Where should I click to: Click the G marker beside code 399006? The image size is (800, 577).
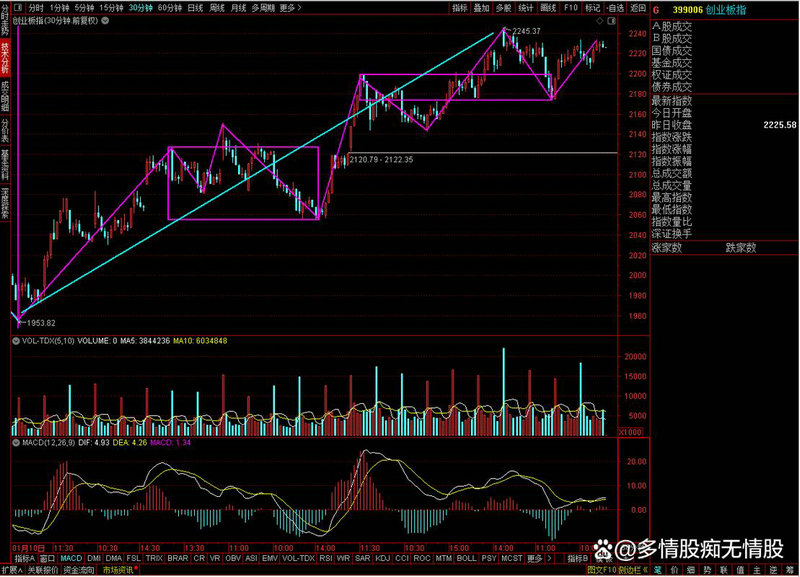click(x=656, y=7)
